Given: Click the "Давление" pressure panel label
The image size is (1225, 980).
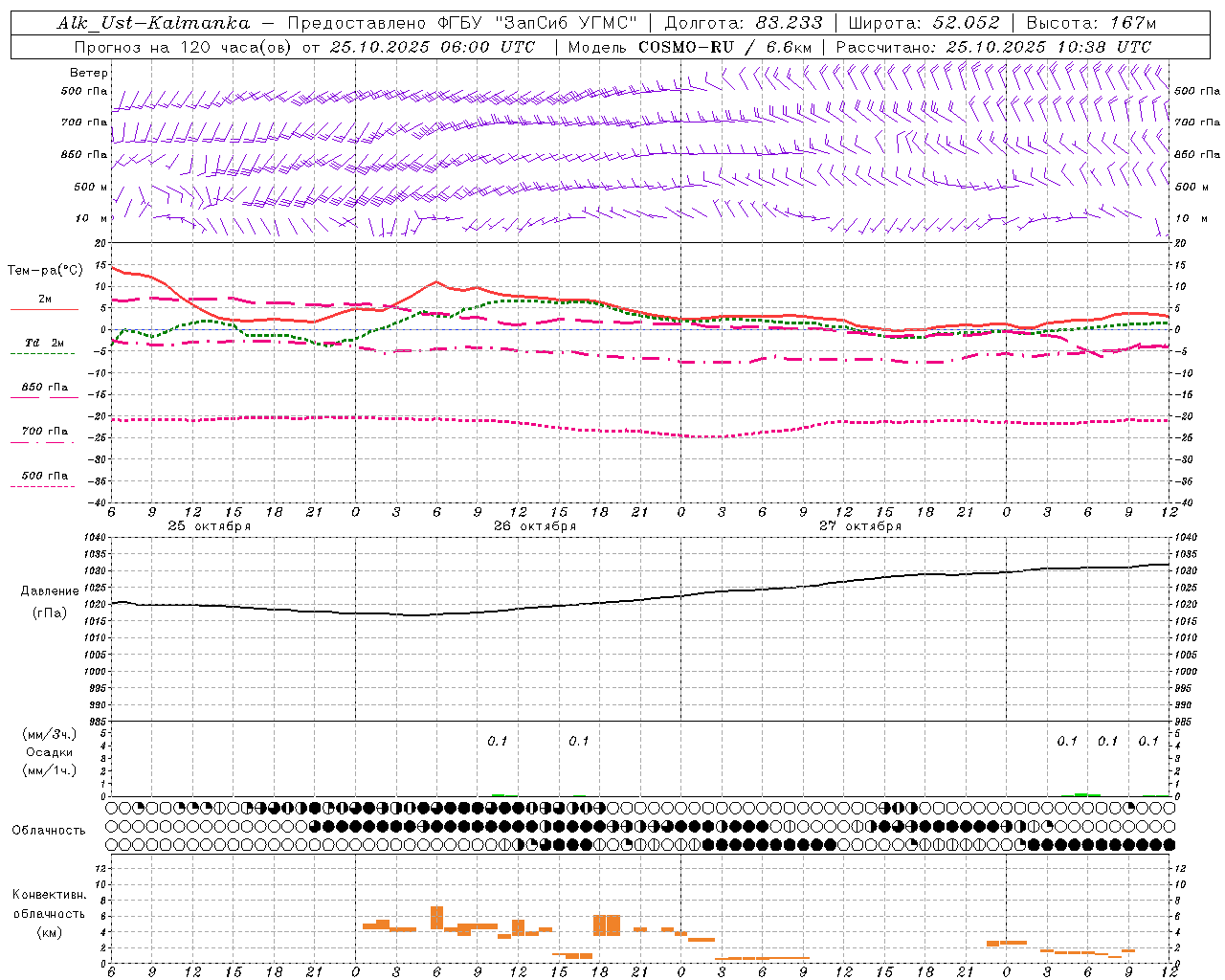Looking at the screenshot, I should pos(50,591).
